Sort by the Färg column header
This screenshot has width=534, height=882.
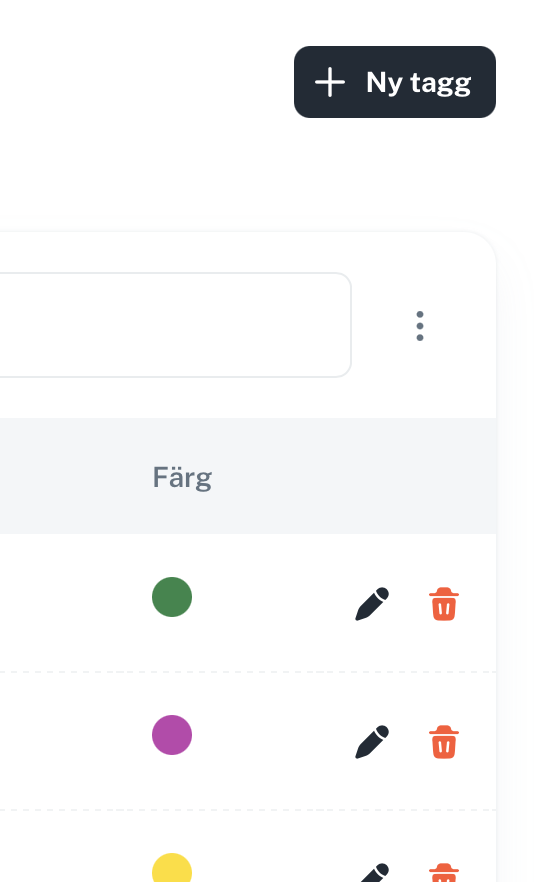pos(182,478)
